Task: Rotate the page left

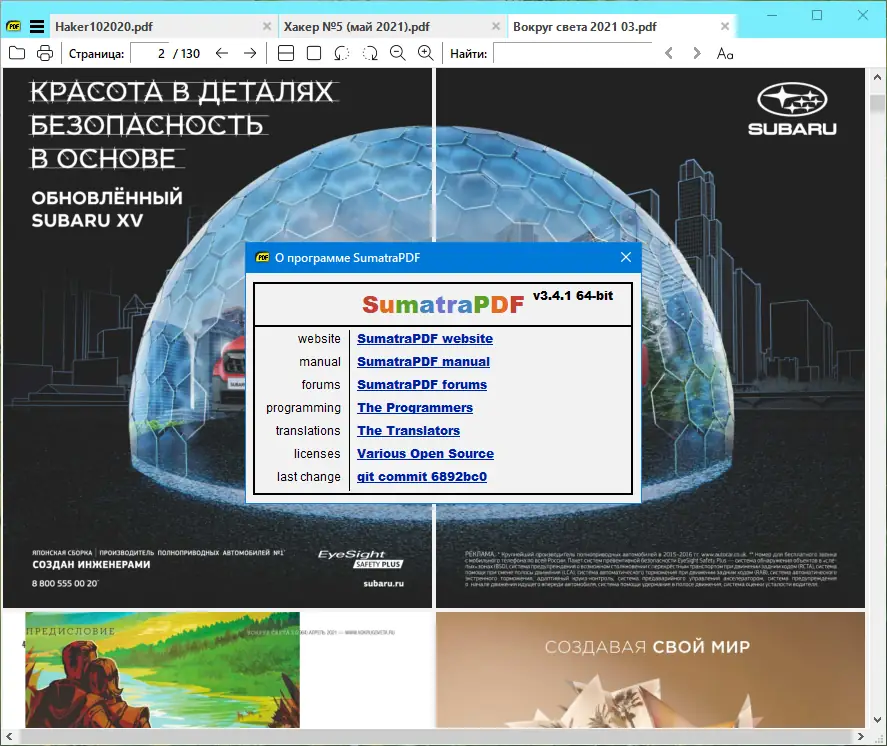Action: [342, 53]
